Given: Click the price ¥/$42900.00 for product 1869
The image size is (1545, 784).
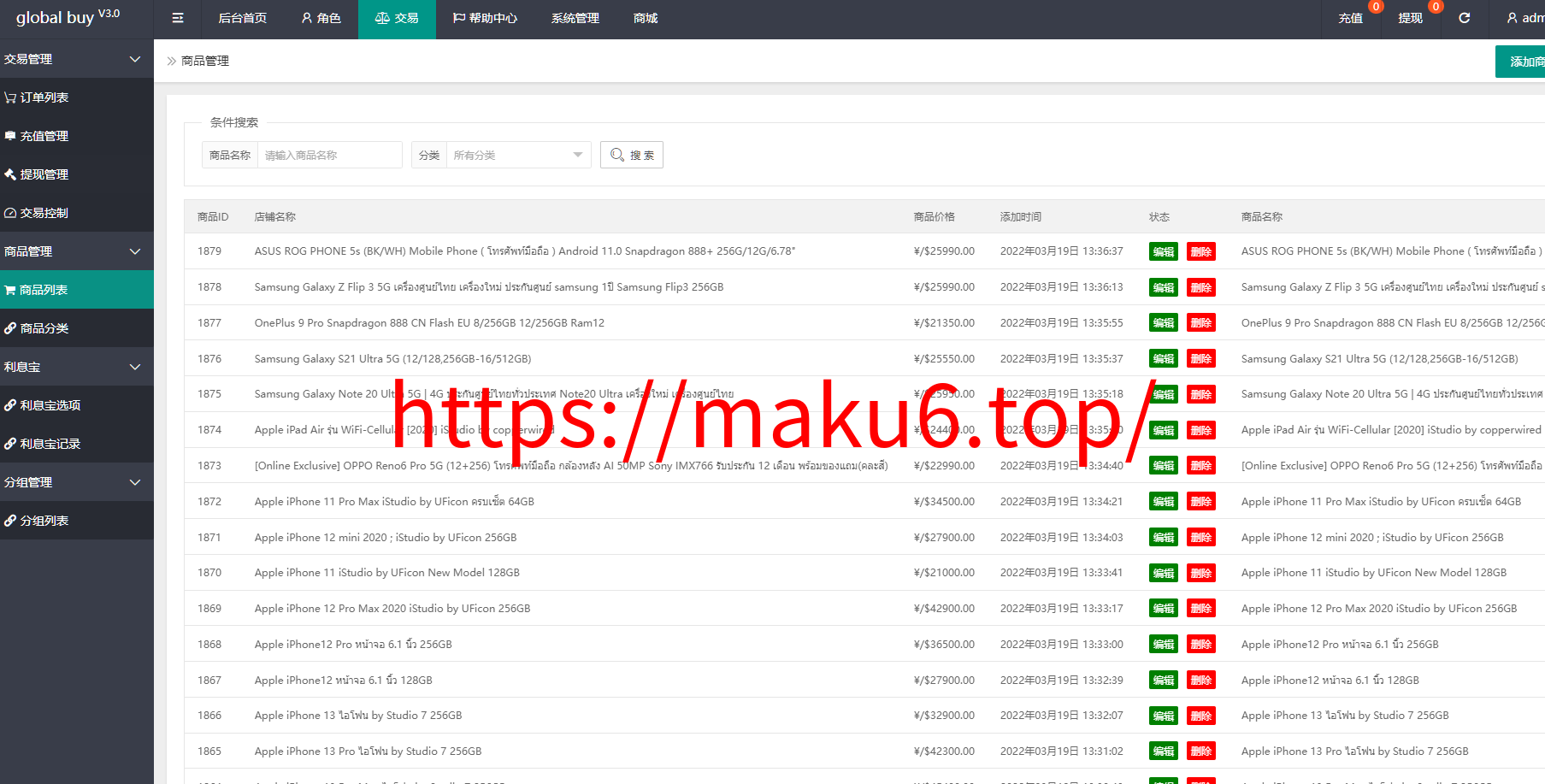Looking at the screenshot, I should click(944, 609).
